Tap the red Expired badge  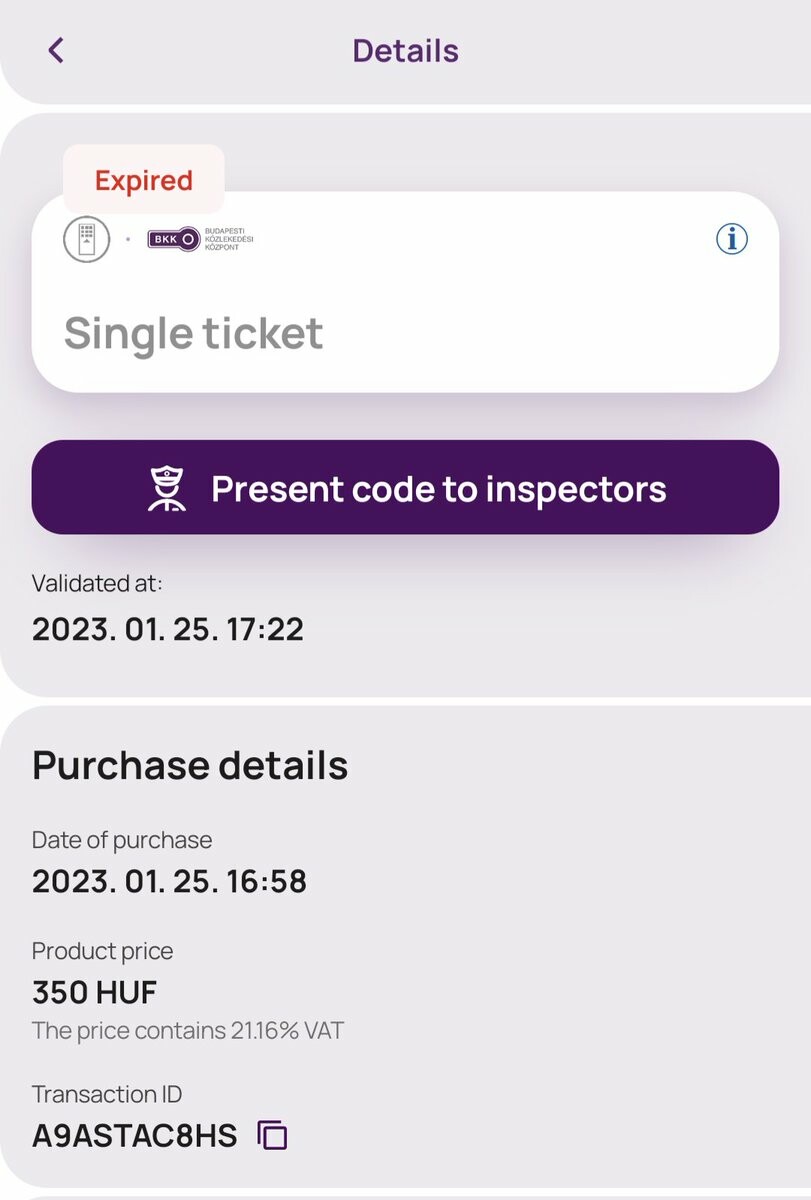(143, 181)
